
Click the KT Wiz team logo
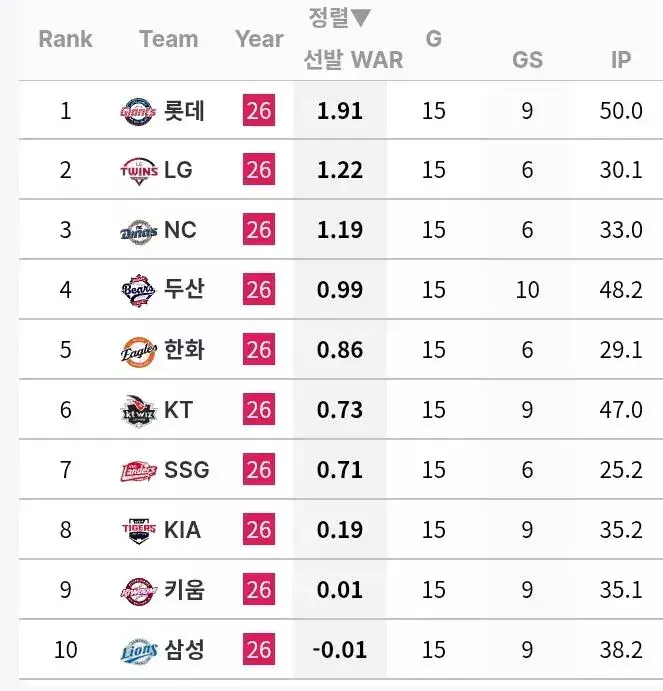click(x=138, y=410)
